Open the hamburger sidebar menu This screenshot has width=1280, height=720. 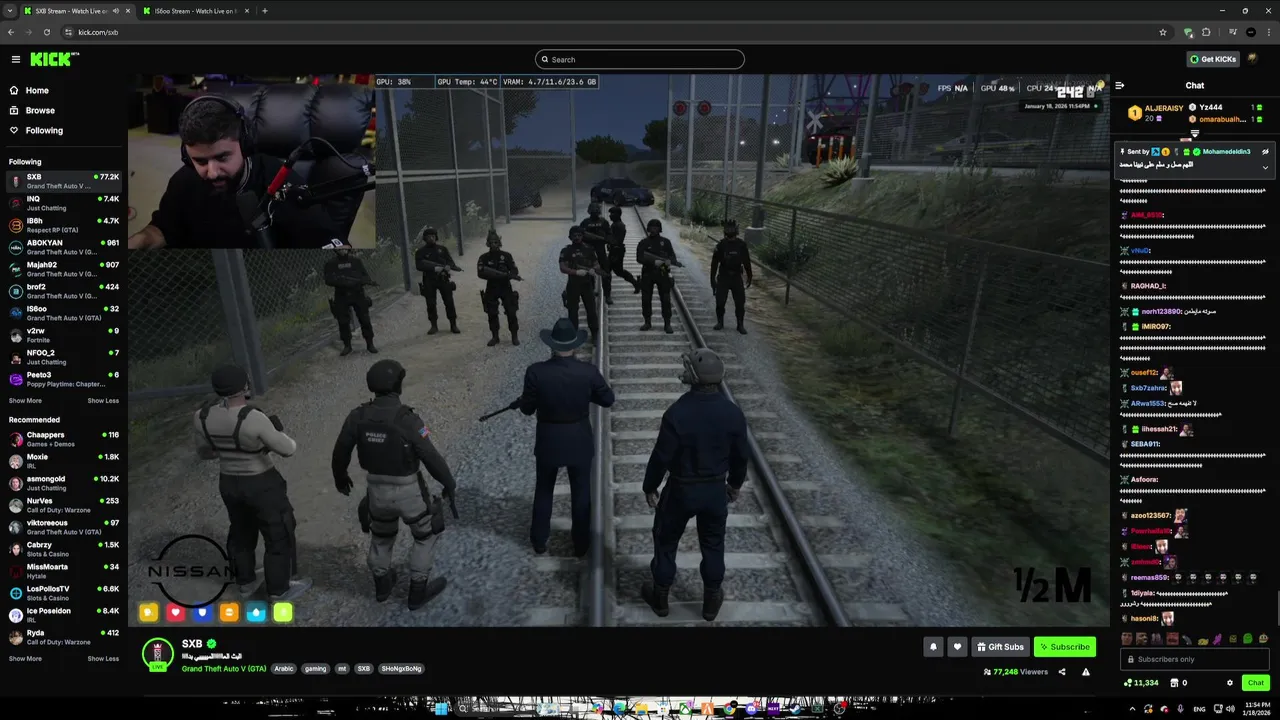[15, 59]
